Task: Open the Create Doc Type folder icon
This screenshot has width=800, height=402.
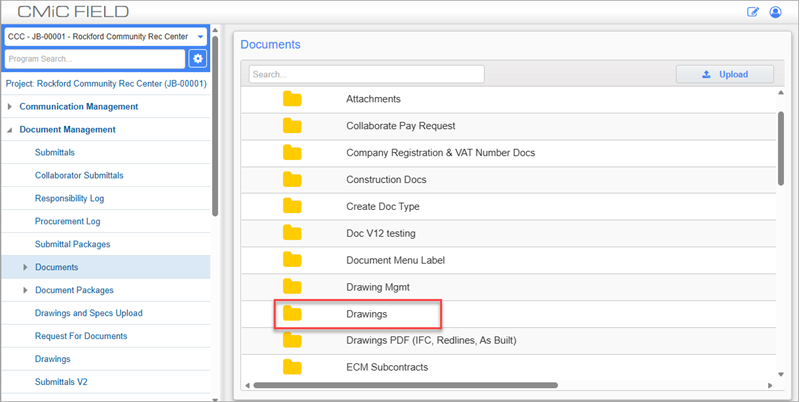Action: click(x=292, y=207)
